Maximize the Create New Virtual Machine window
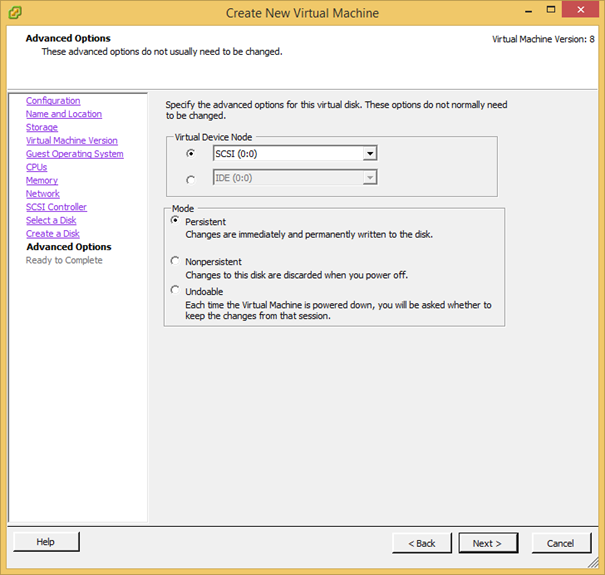The height and width of the screenshot is (575, 605). [x=551, y=10]
